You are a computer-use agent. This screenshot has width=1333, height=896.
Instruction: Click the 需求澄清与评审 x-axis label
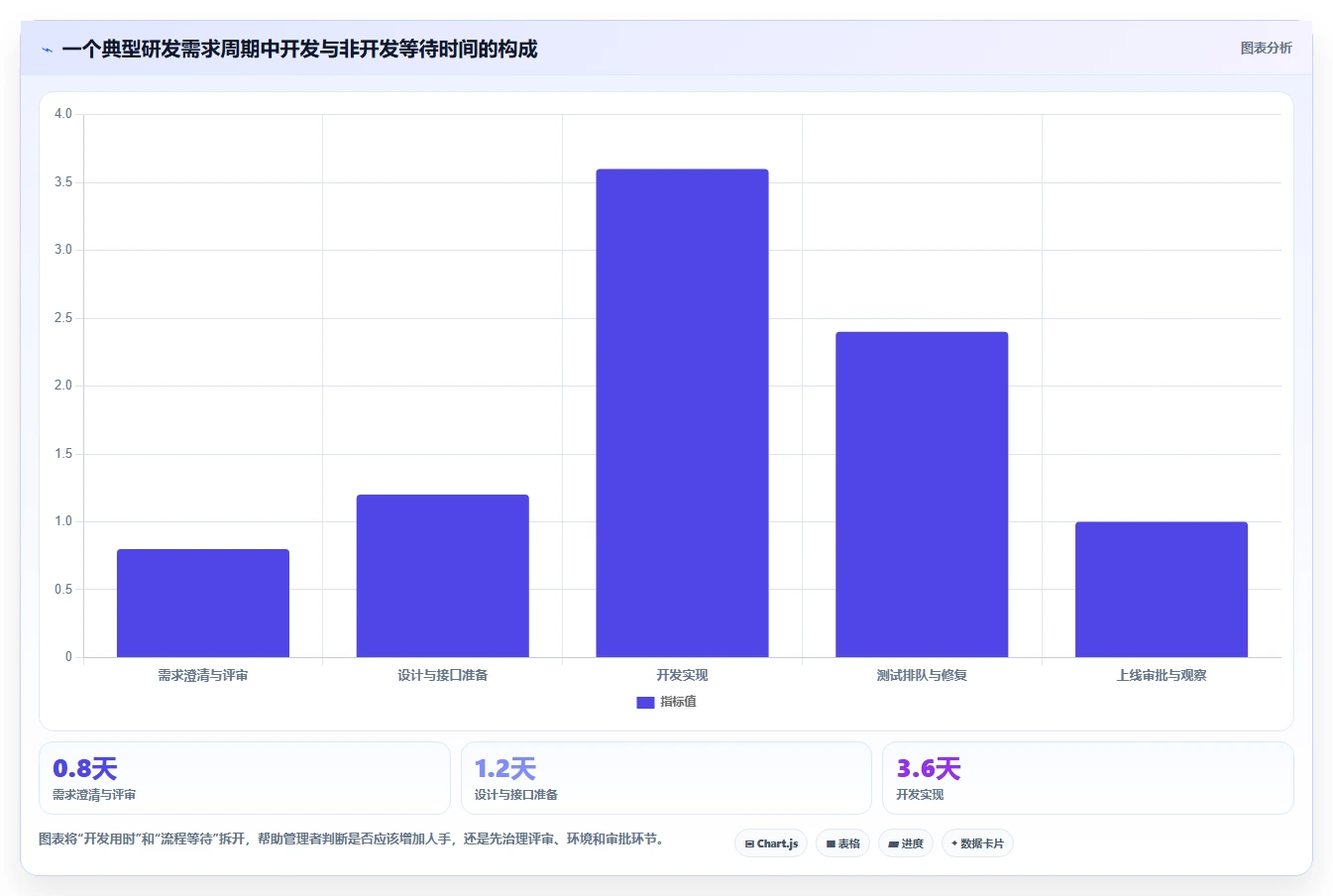click(203, 675)
